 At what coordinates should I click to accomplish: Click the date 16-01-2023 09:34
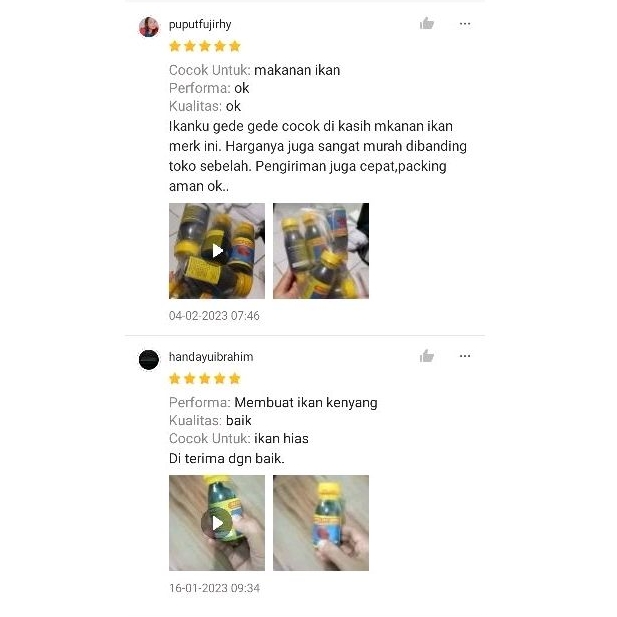(x=214, y=588)
